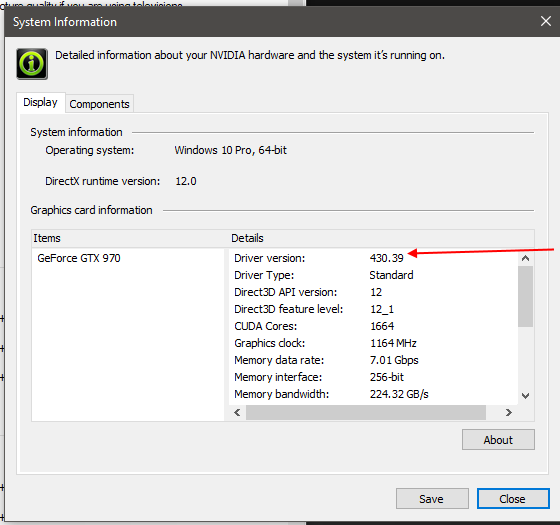The height and width of the screenshot is (525, 560).
Task: Select GeForce GTX 970 in Items list
Action: click(79, 258)
